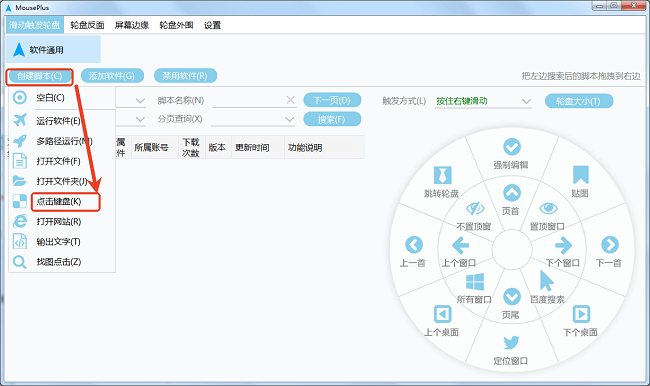
Task: Click the 页首 up-chevron icon
Action: point(512,193)
